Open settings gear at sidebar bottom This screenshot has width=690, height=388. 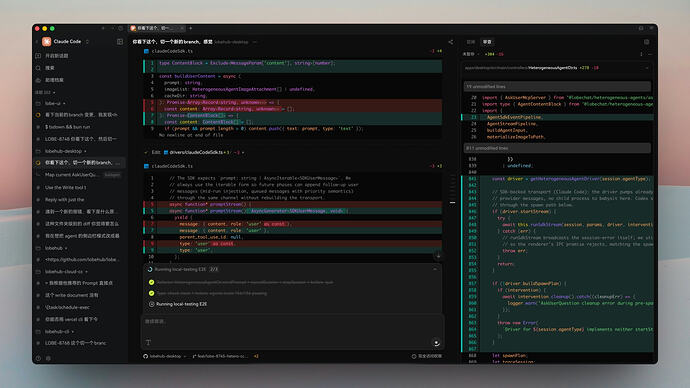(48, 358)
